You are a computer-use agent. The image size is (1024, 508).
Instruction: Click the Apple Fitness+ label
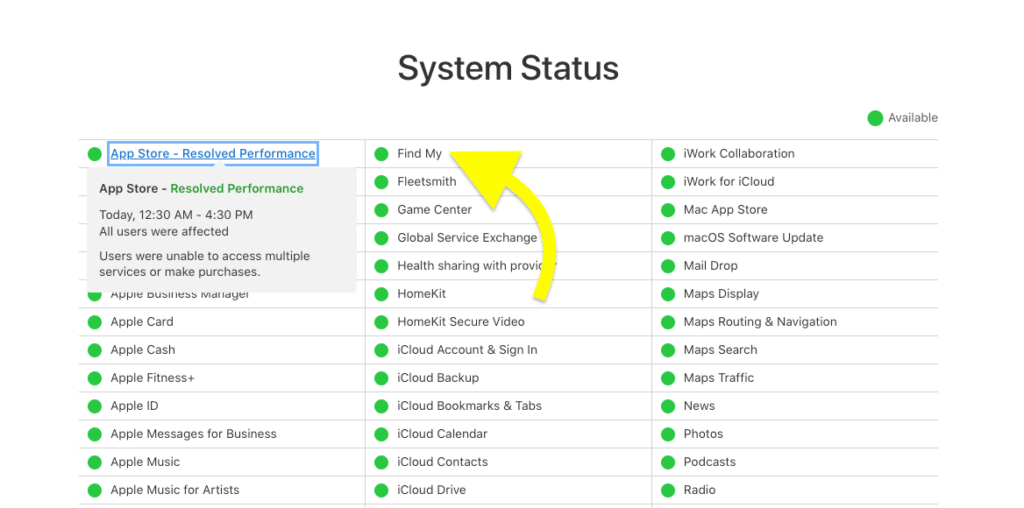coord(152,378)
